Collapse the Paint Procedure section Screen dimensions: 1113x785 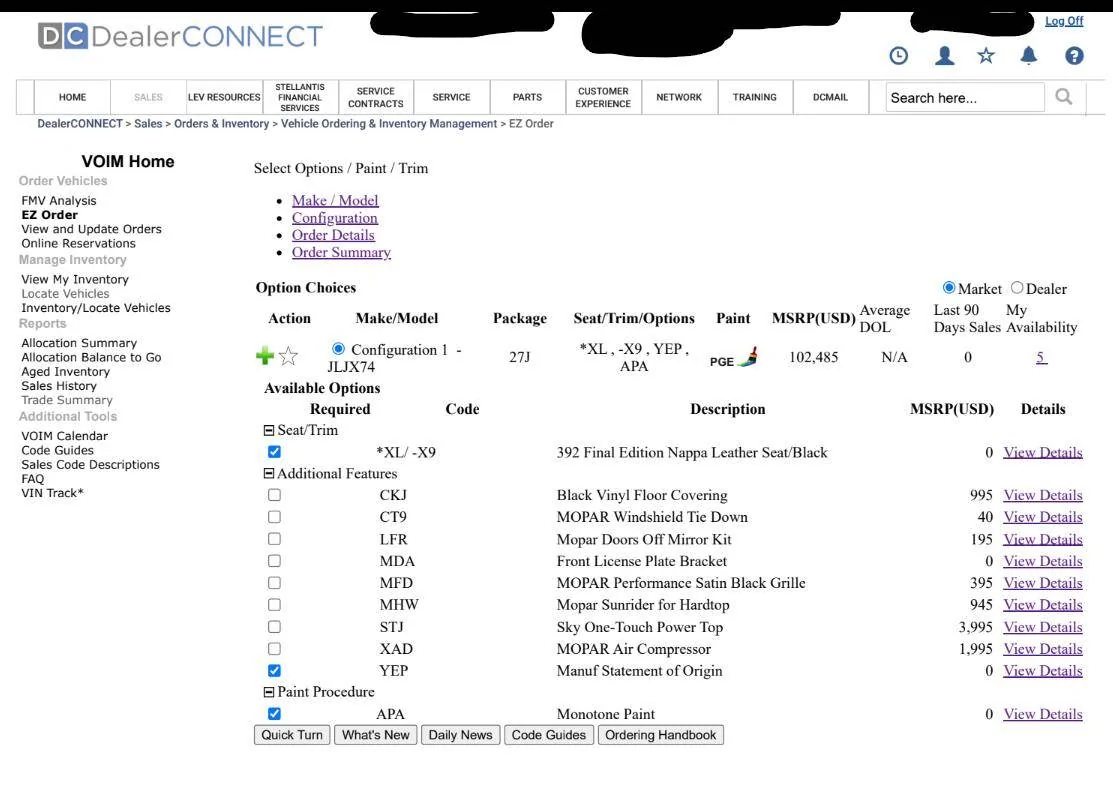pyautogui.click(x=269, y=692)
